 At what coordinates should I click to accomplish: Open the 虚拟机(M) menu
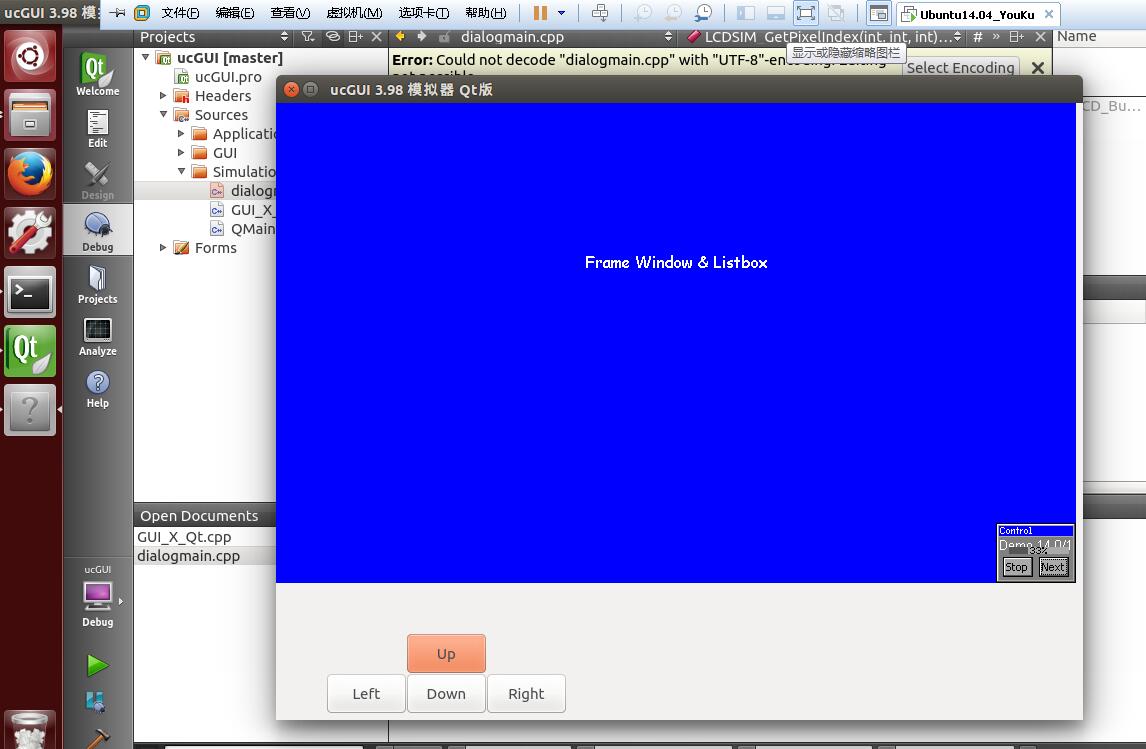354,13
